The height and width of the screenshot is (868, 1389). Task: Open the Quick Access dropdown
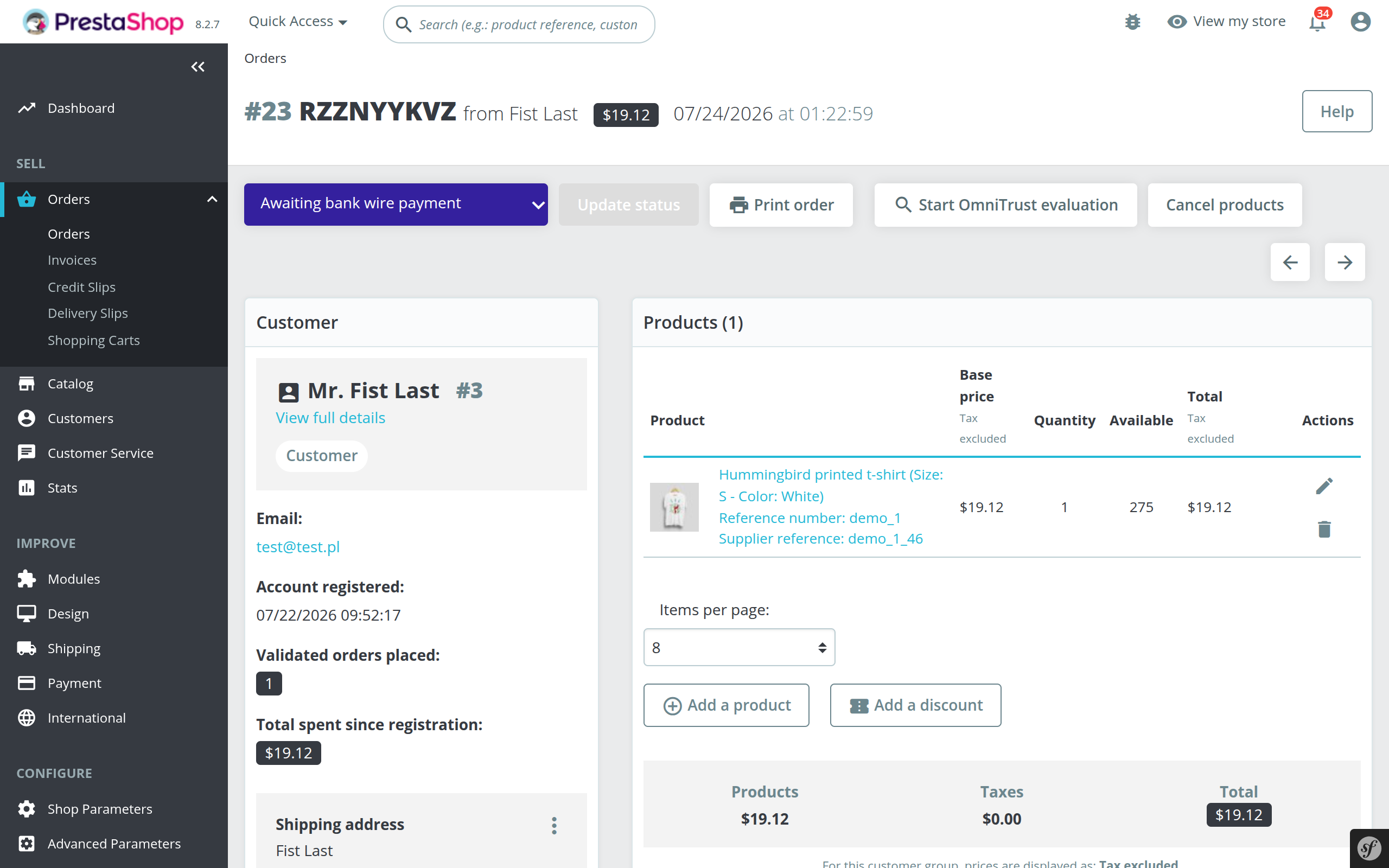pos(298,22)
